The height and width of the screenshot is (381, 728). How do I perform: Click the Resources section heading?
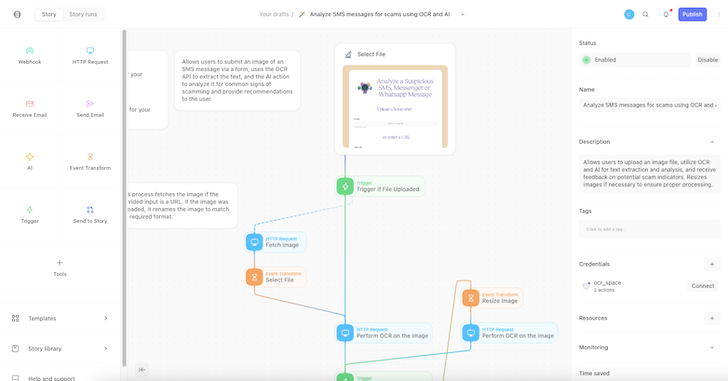click(593, 318)
